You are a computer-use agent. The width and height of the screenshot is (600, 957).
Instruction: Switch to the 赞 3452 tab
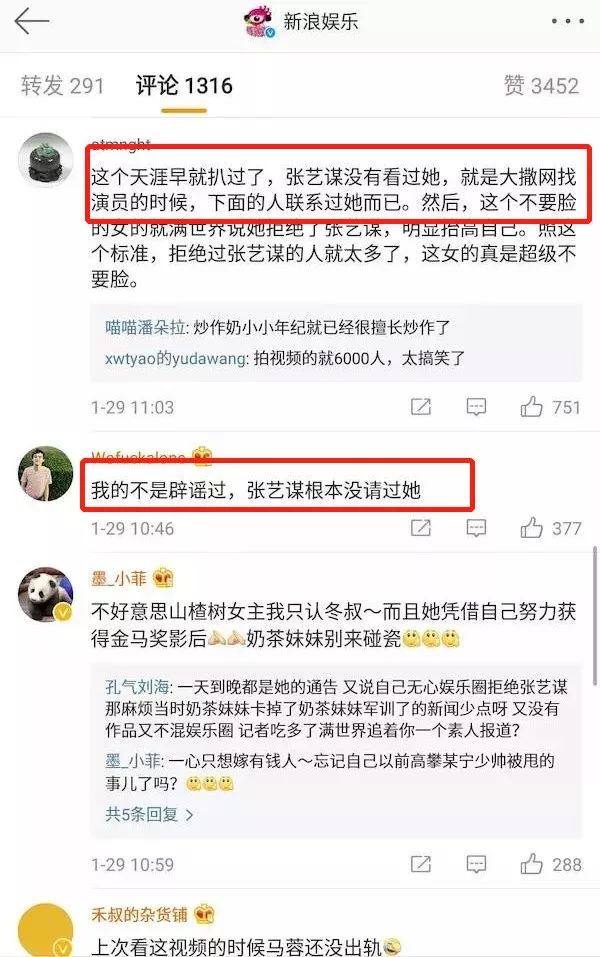point(541,85)
